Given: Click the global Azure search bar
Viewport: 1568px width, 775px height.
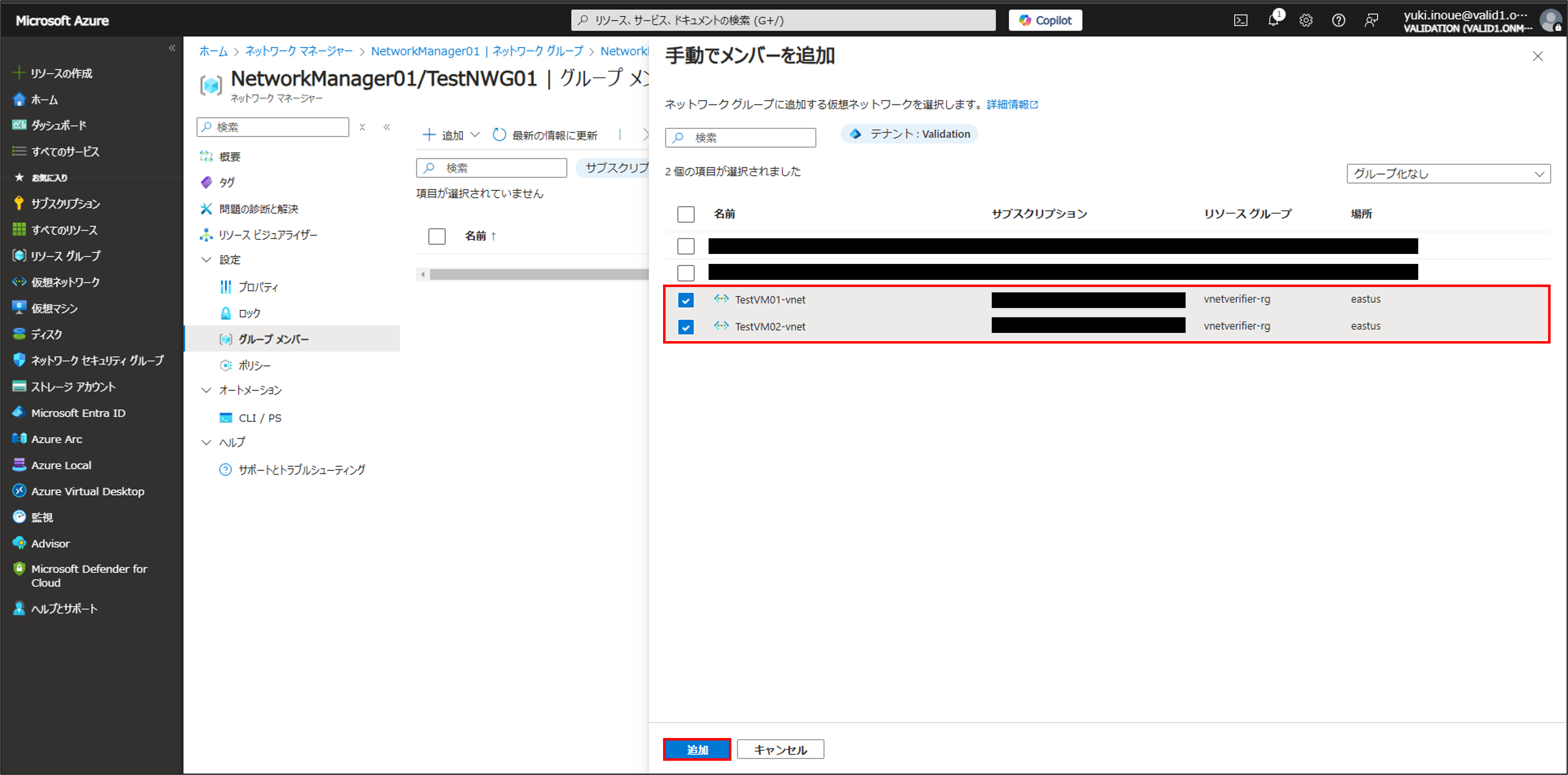Looking at the screenshot, I should click(783, 20).
